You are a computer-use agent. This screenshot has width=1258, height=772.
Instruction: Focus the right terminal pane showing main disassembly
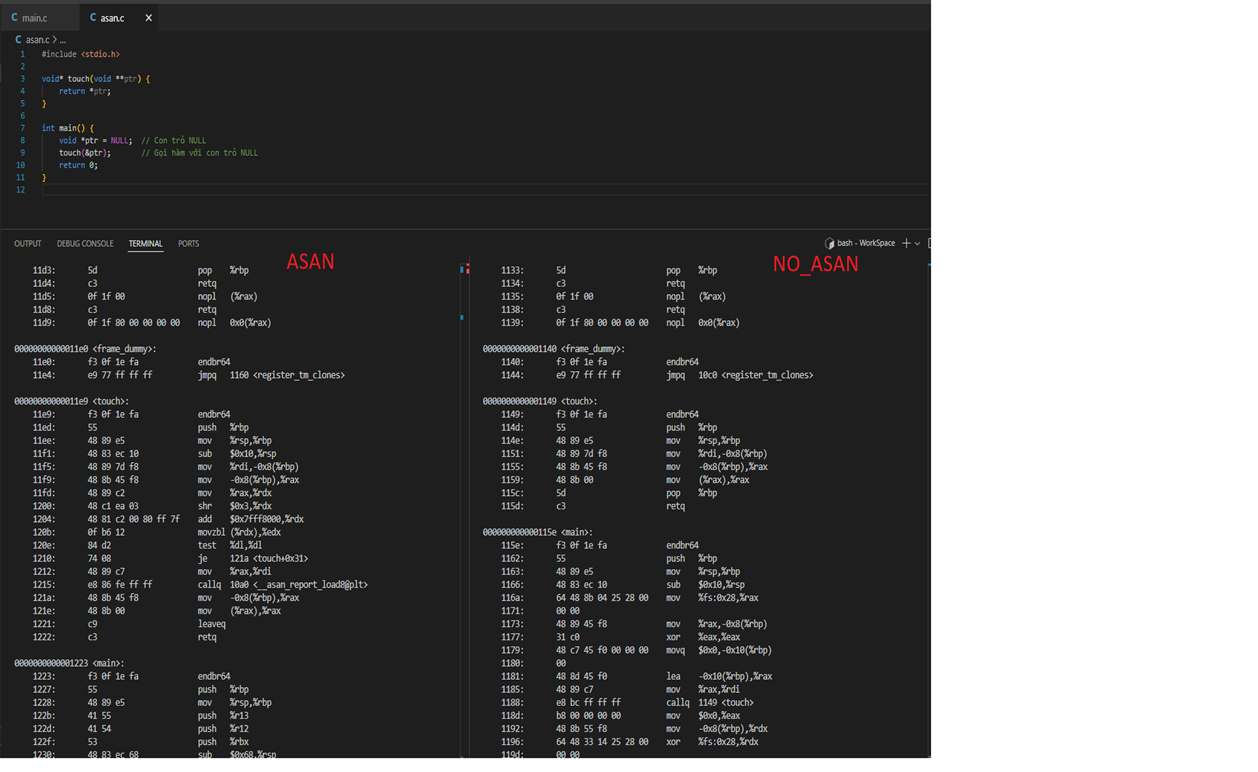coord(700,600)
